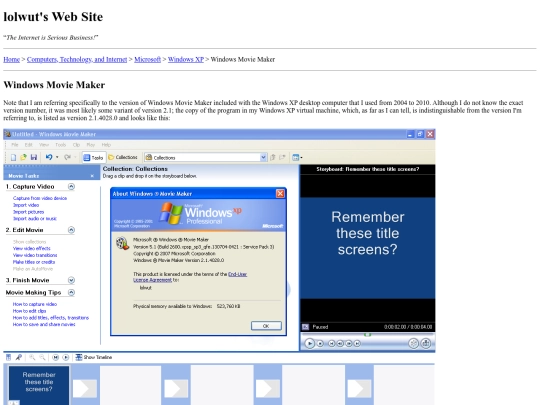Close the About Windows Movie Maker dialog
Viewport: 540px width, 405px height.
click(280, 194)
